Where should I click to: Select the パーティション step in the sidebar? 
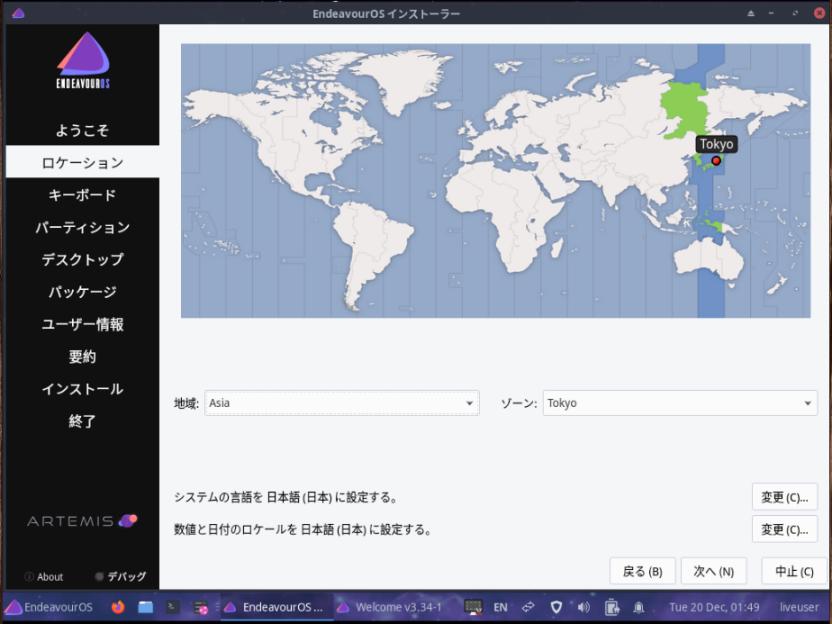[x=82, y=227]
